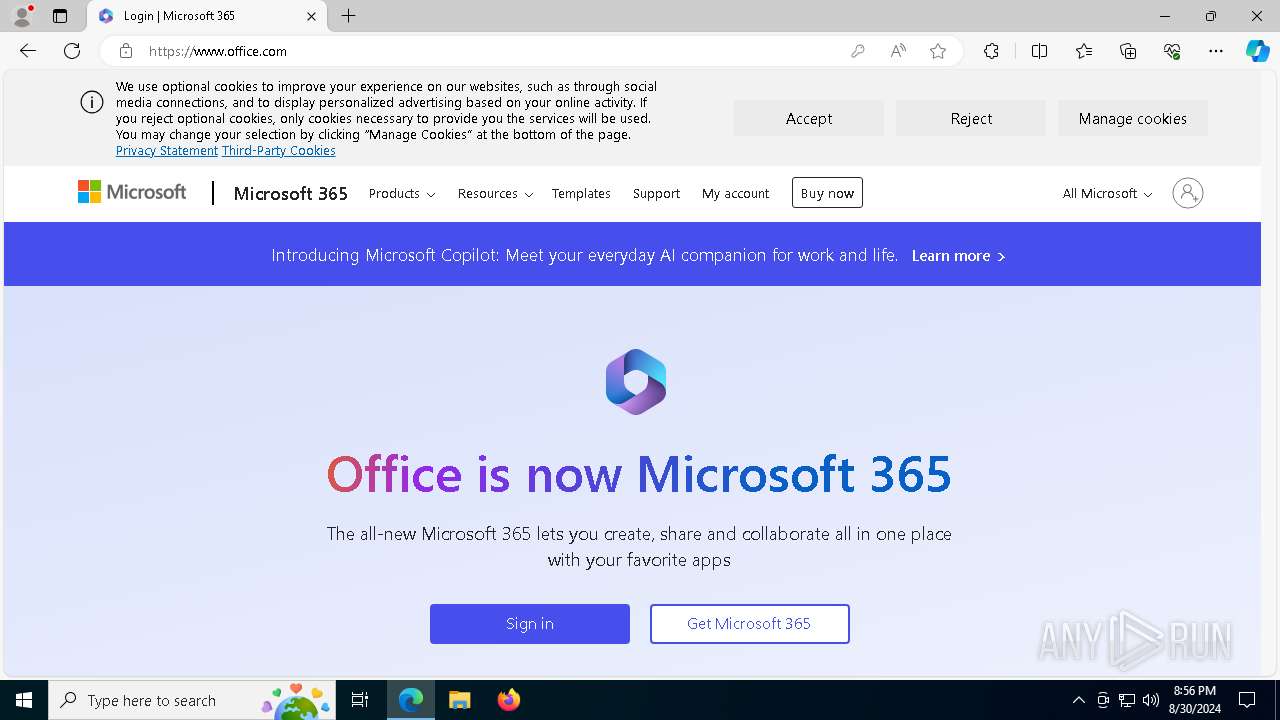Open File Explorer from the taskbar

click(459, 700)
